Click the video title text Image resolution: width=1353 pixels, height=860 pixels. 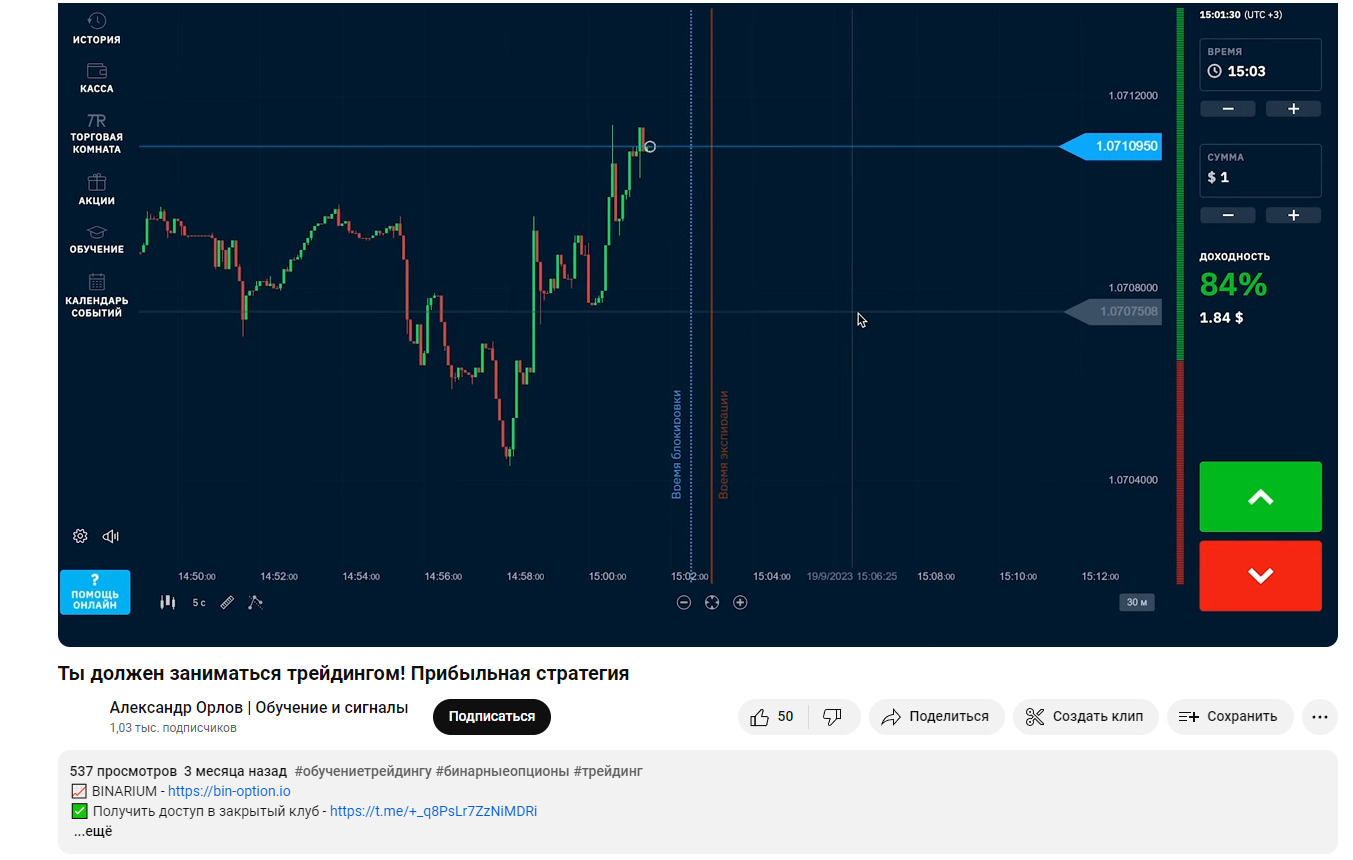343,673
